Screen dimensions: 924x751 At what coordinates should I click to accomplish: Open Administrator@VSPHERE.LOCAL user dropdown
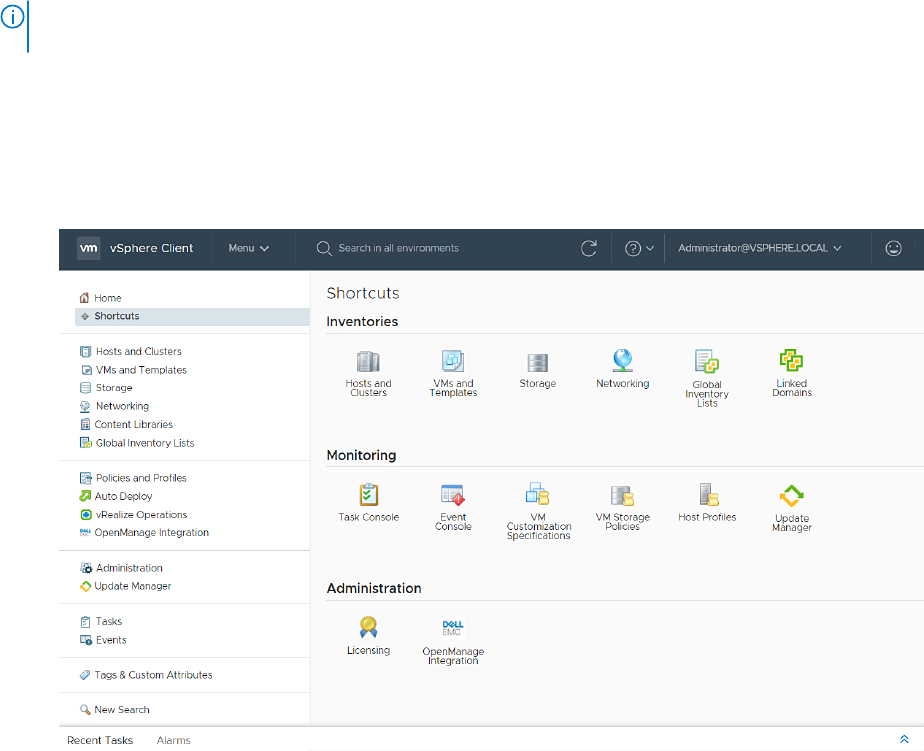[760, 248]
